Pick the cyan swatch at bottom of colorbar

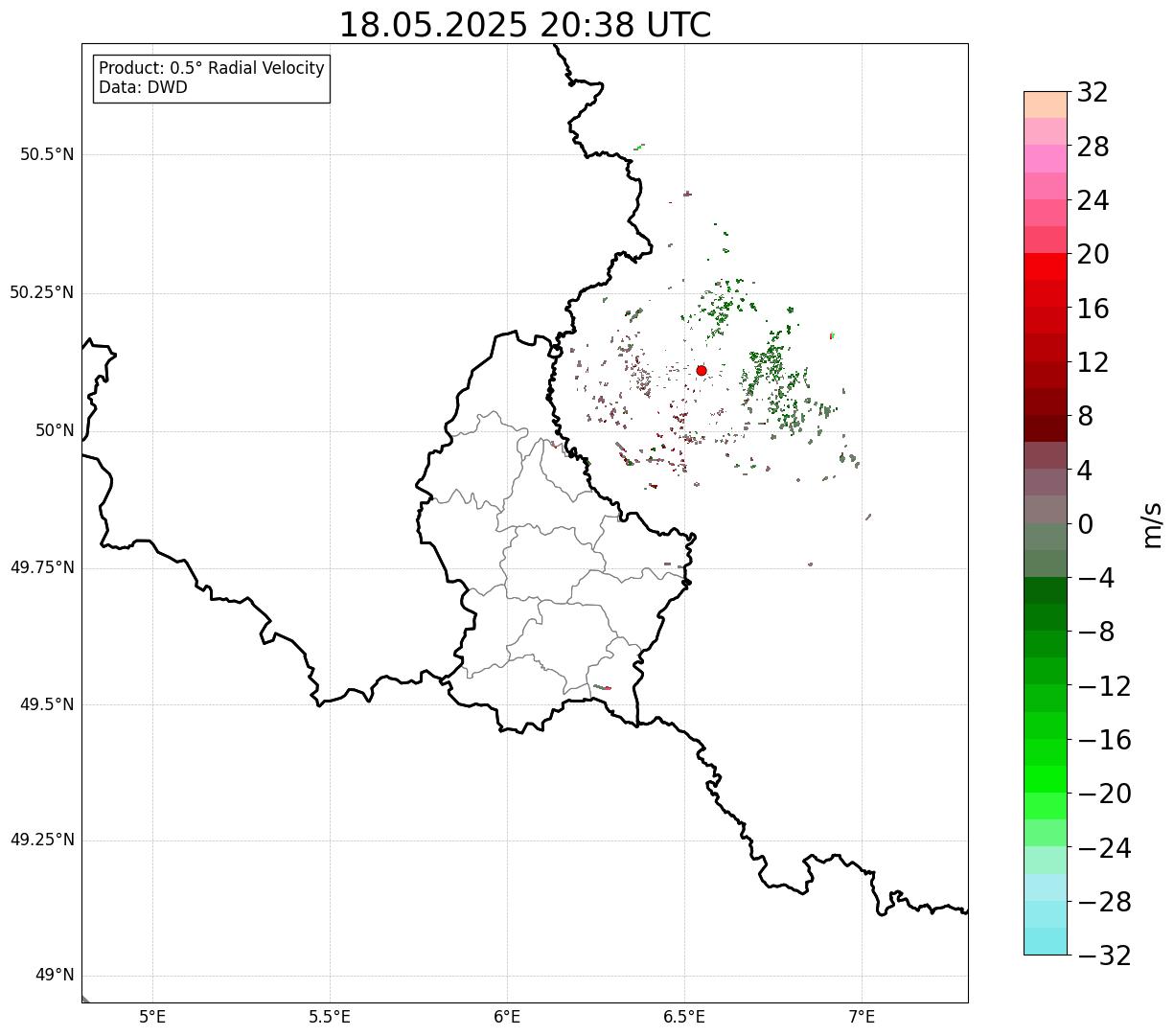click(x=1046, y=941)
